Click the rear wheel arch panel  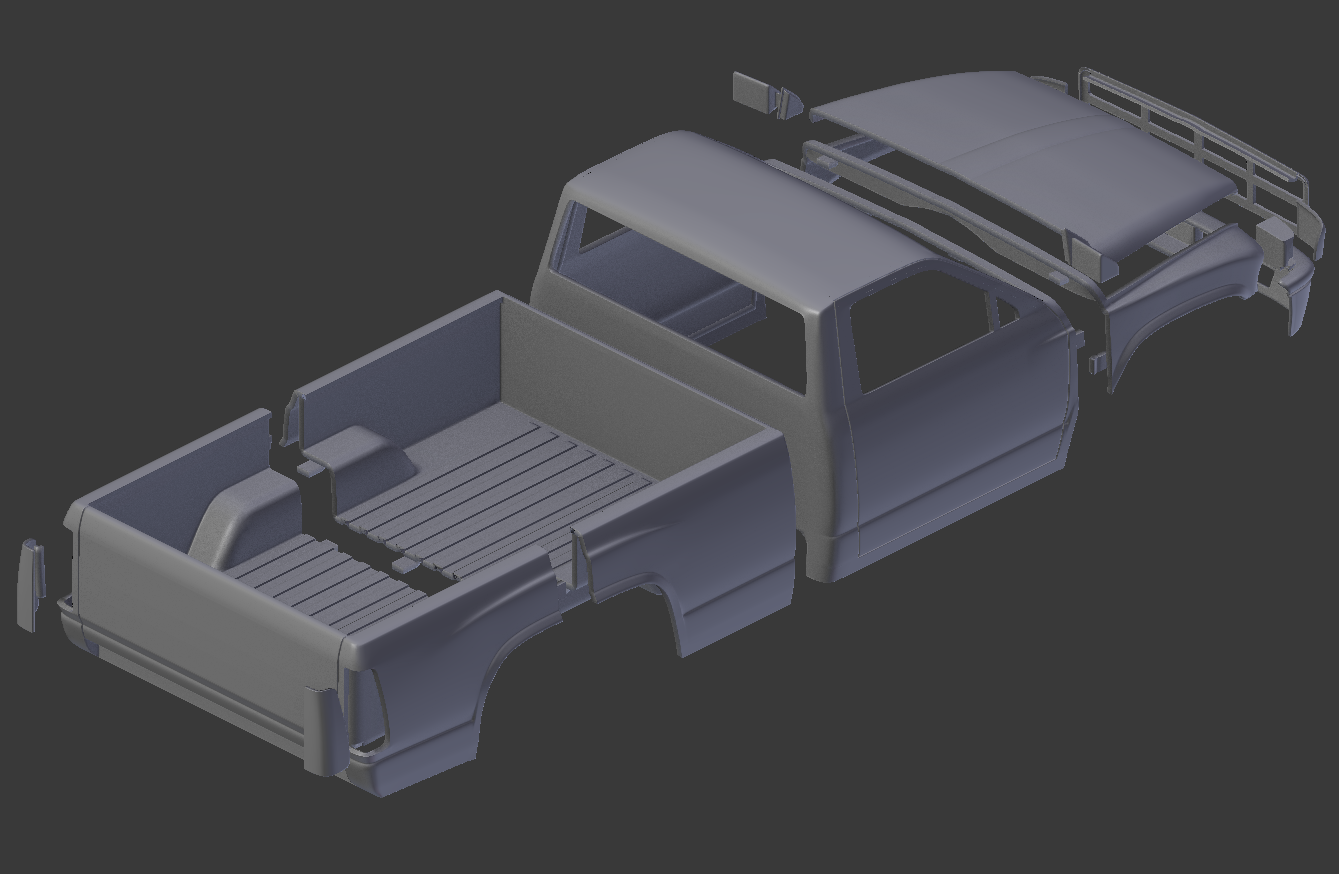[690, 600]
